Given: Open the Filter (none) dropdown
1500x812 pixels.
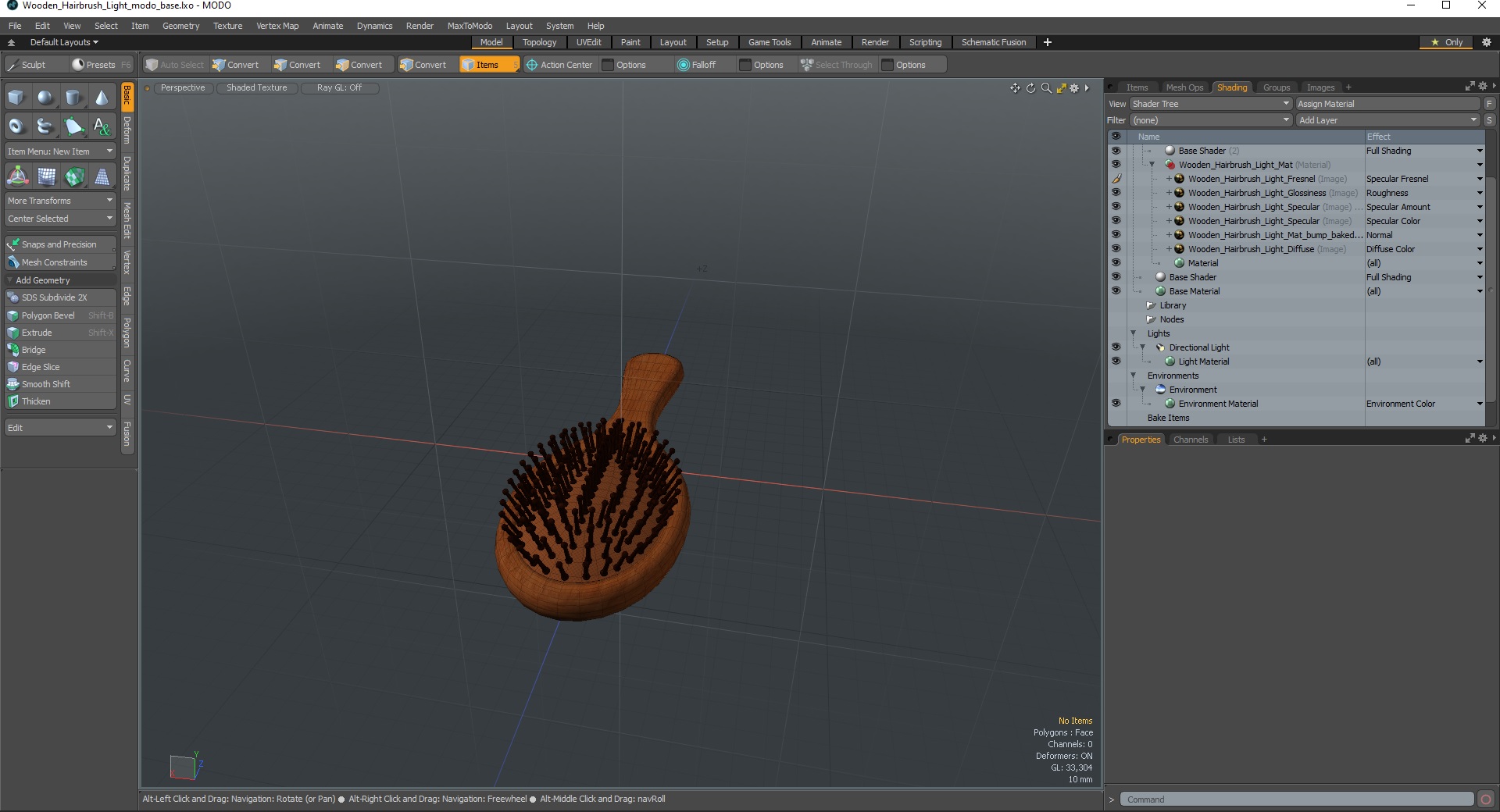Looking at the screenshot, I should pos(1211,120).
